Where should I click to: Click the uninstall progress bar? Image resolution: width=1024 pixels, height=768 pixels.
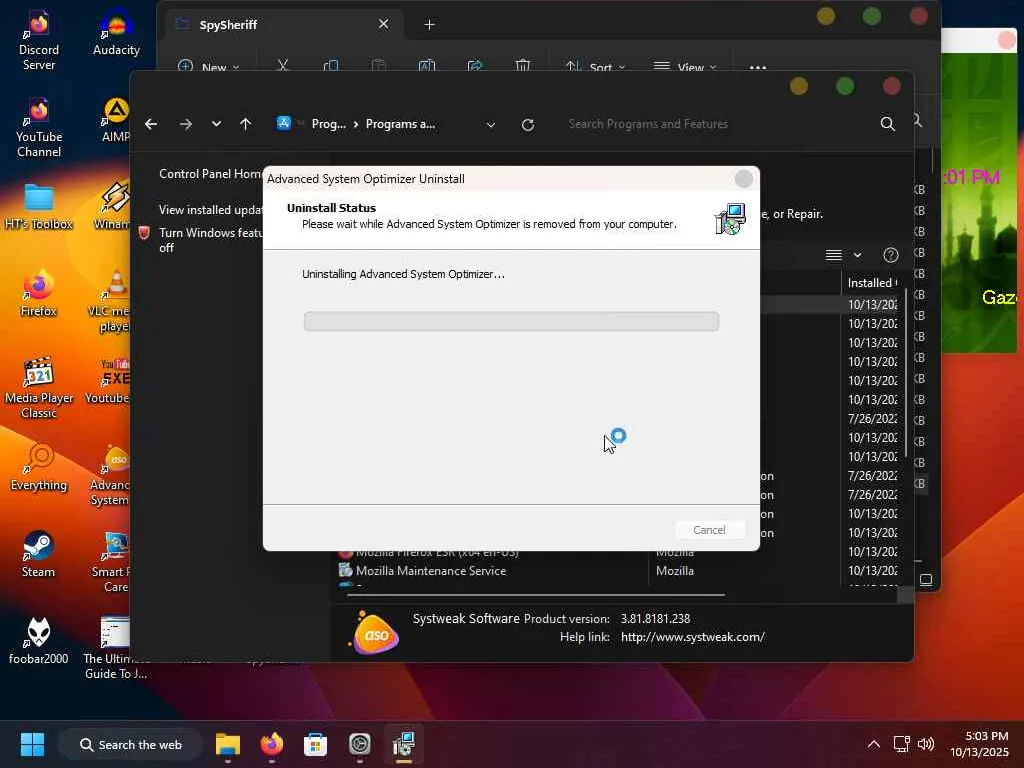point(511,321)
